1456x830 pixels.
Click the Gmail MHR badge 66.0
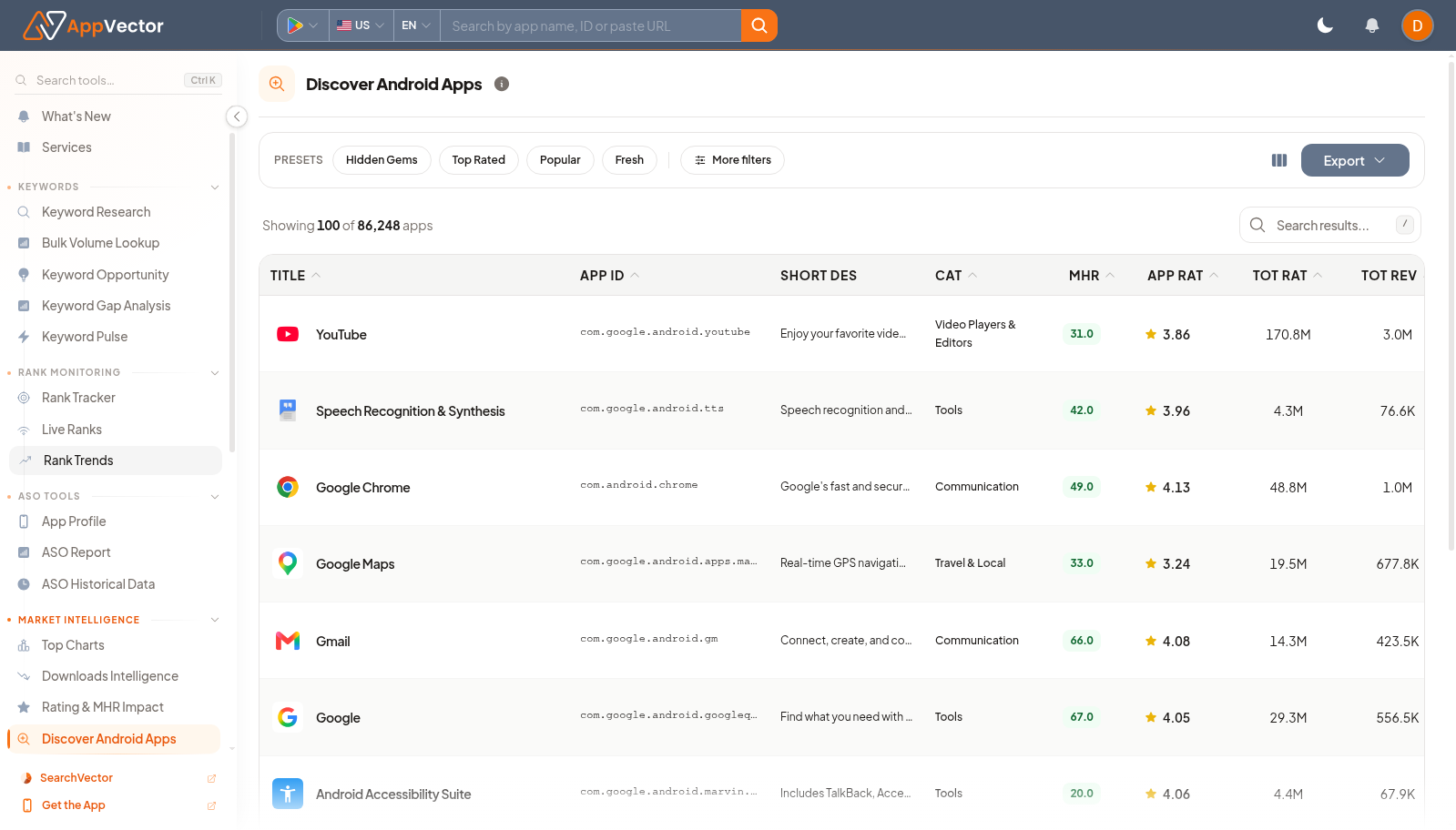tap(1082, 641)
